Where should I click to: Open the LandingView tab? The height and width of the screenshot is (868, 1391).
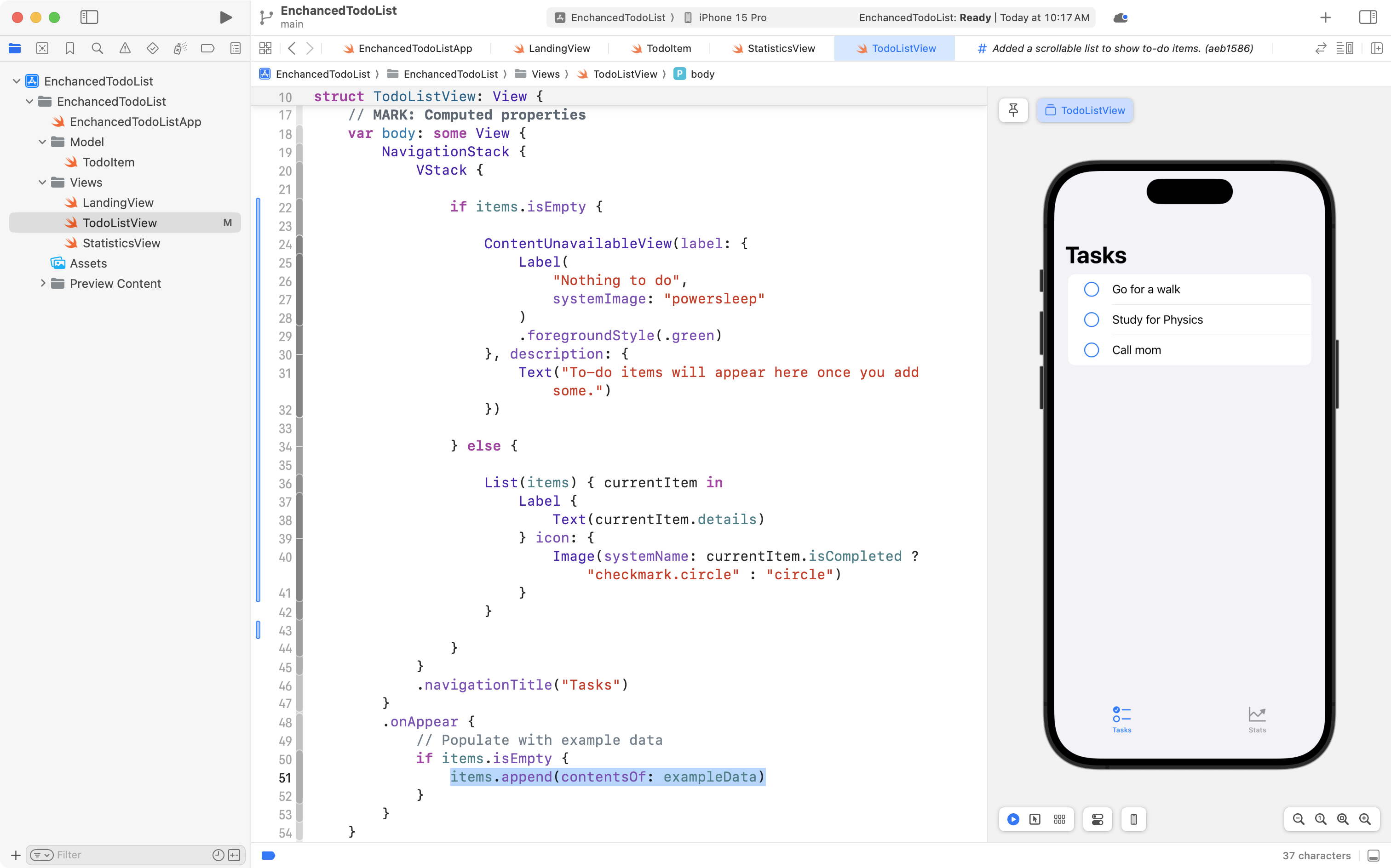[559, 48]
